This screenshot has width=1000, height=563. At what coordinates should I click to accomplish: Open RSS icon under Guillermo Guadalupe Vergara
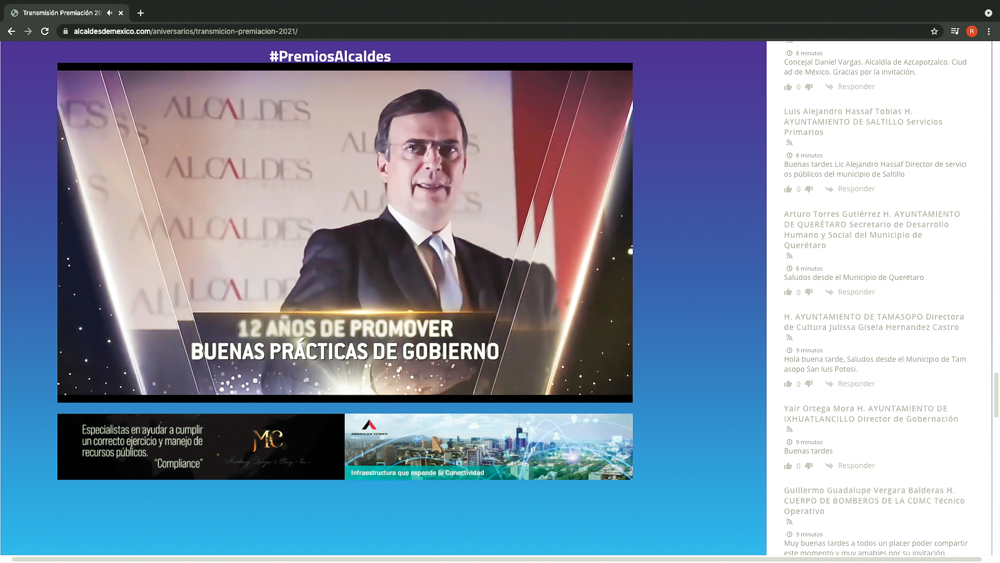[789, 522]
